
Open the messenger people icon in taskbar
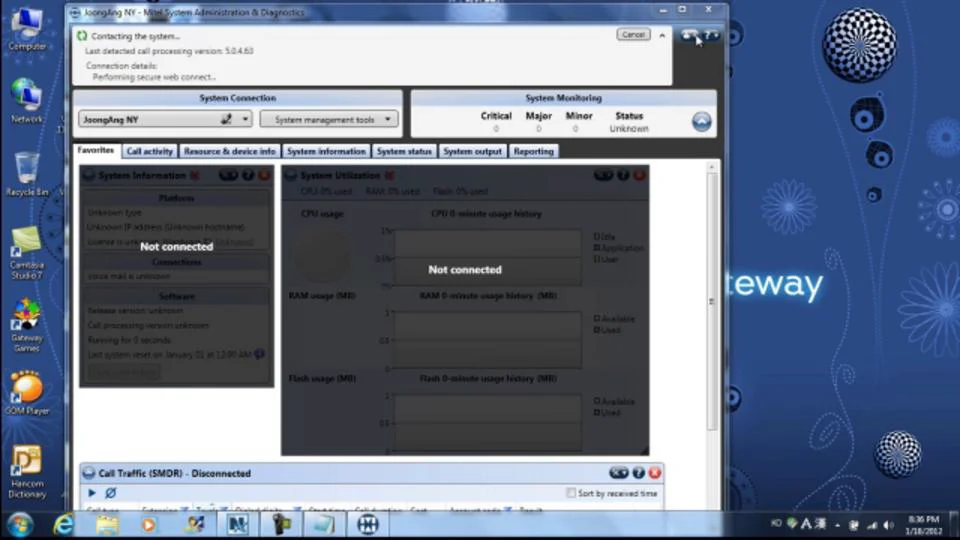click(x=194, y=525)
